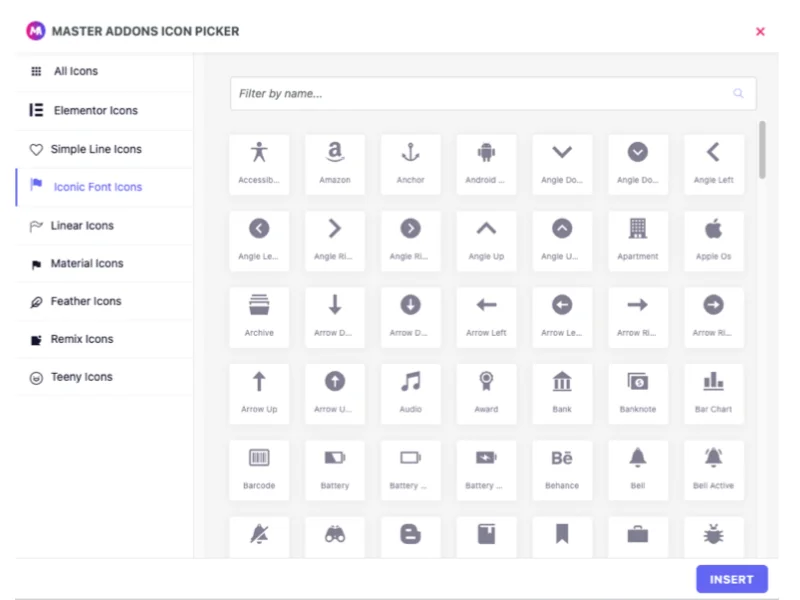Select the book icon in bottom row
The width and height of the screenshot is (800, 600).
click(x=486, y=537)
